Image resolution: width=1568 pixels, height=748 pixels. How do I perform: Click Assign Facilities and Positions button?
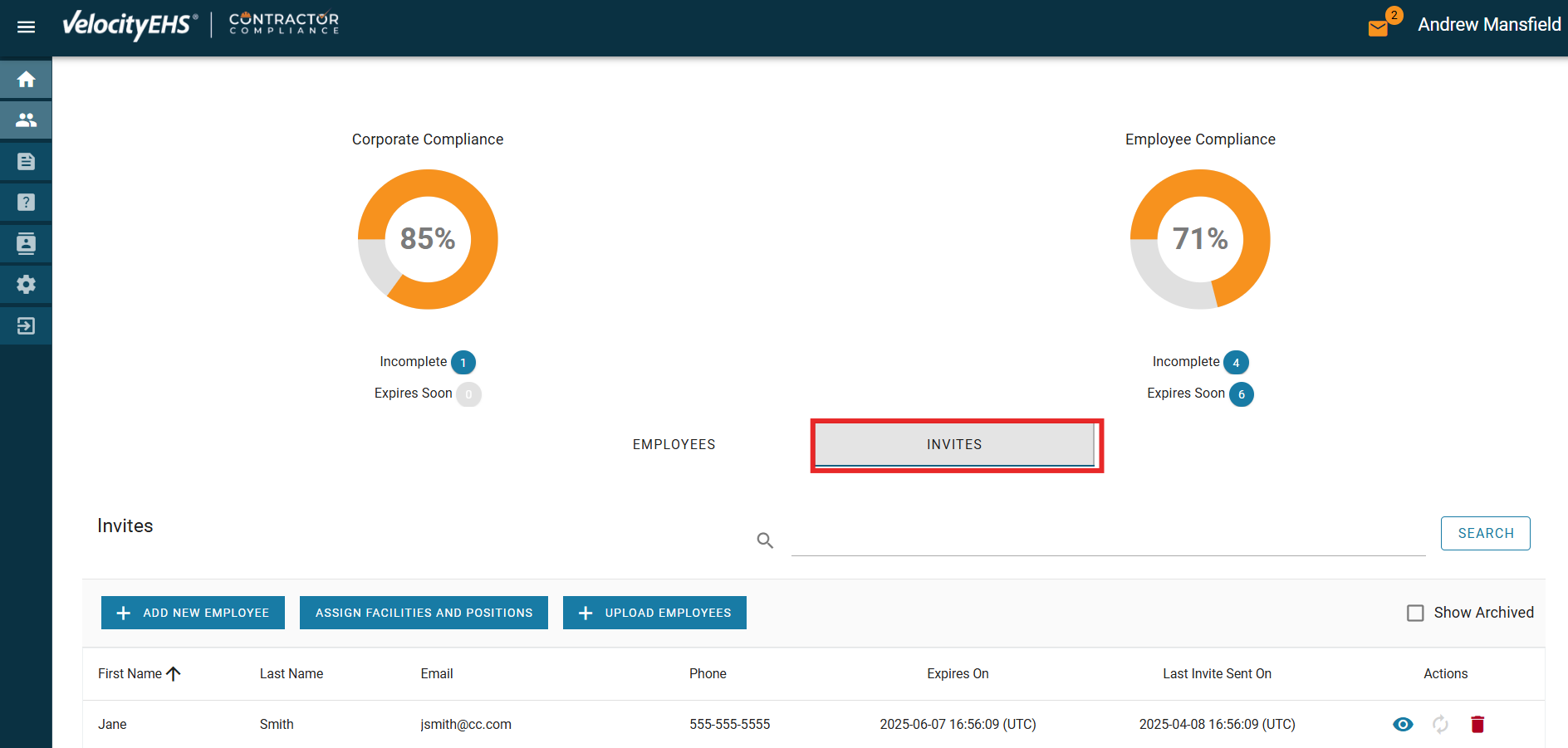424,613
